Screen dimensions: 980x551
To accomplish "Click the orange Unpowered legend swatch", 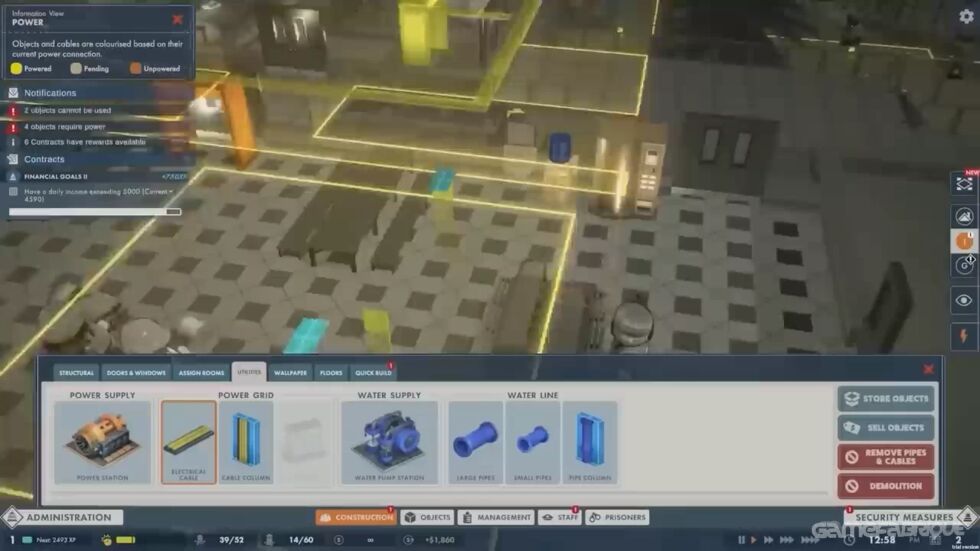I will pos(135,69).
